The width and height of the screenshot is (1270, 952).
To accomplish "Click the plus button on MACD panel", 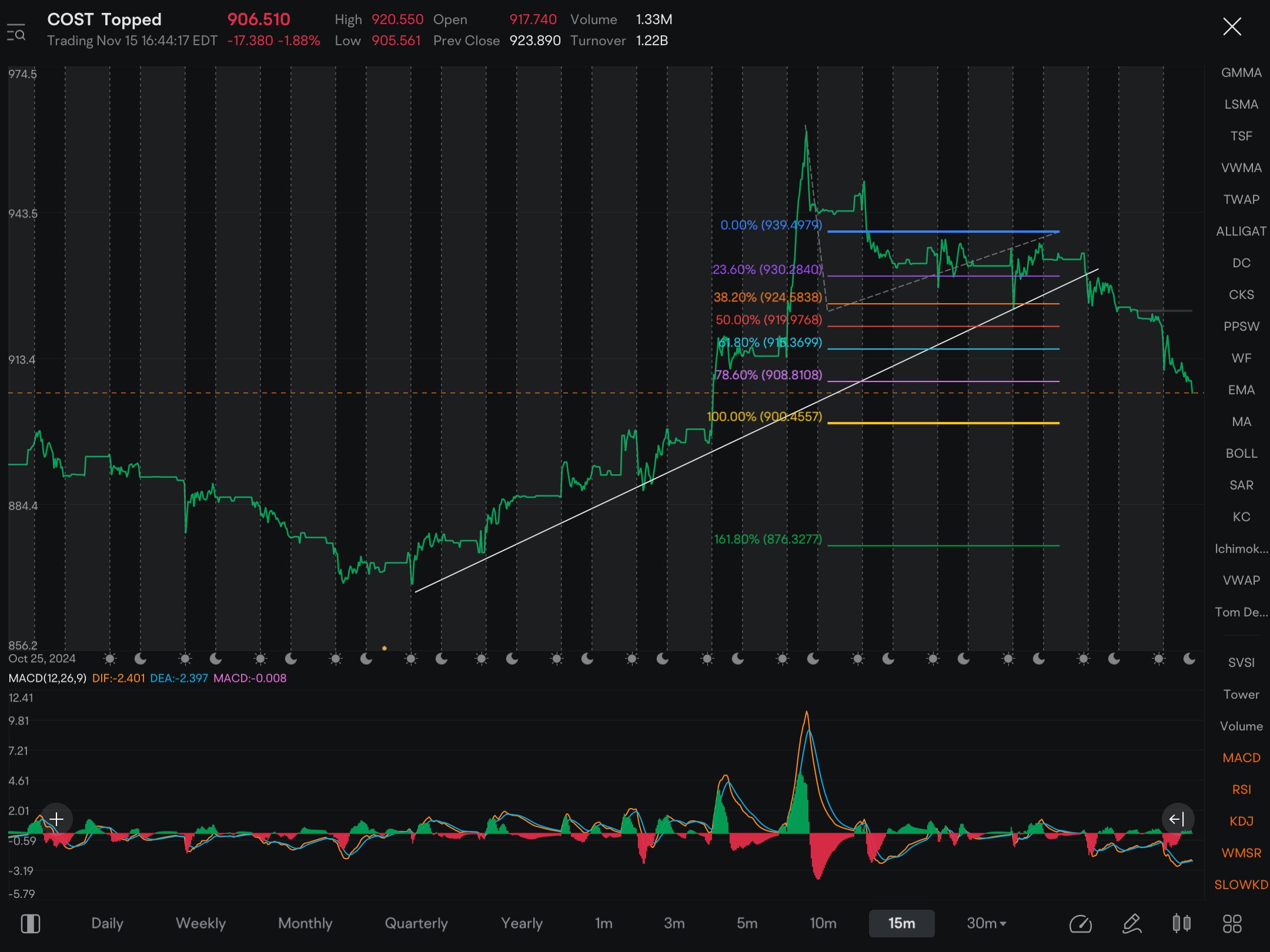I will [56, 819].
